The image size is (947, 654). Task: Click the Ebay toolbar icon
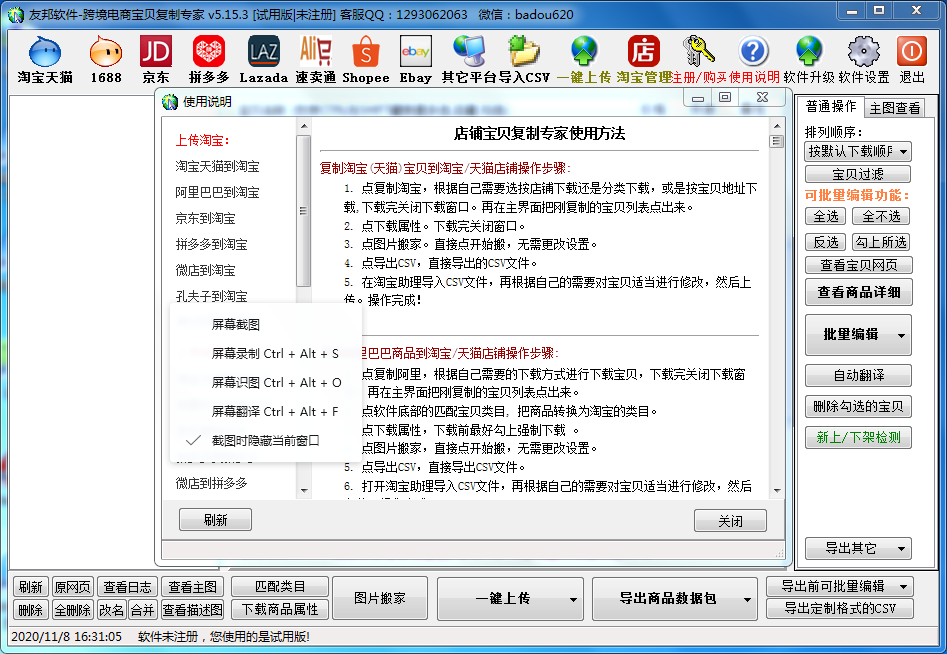coord(415,59)
